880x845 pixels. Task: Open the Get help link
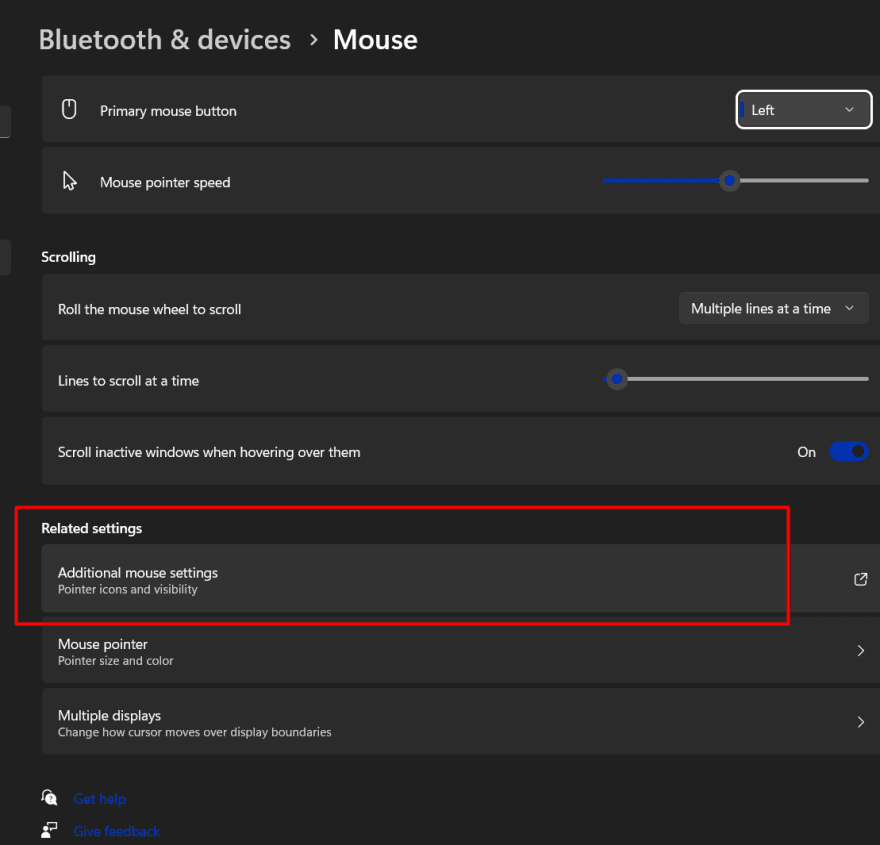click(x=99, y=798)
